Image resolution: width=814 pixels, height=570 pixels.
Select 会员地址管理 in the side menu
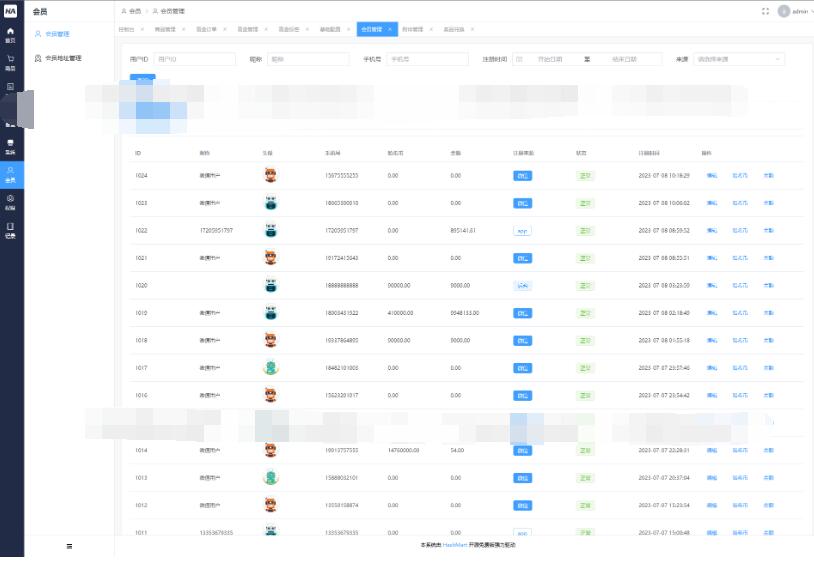pos(63,59)
